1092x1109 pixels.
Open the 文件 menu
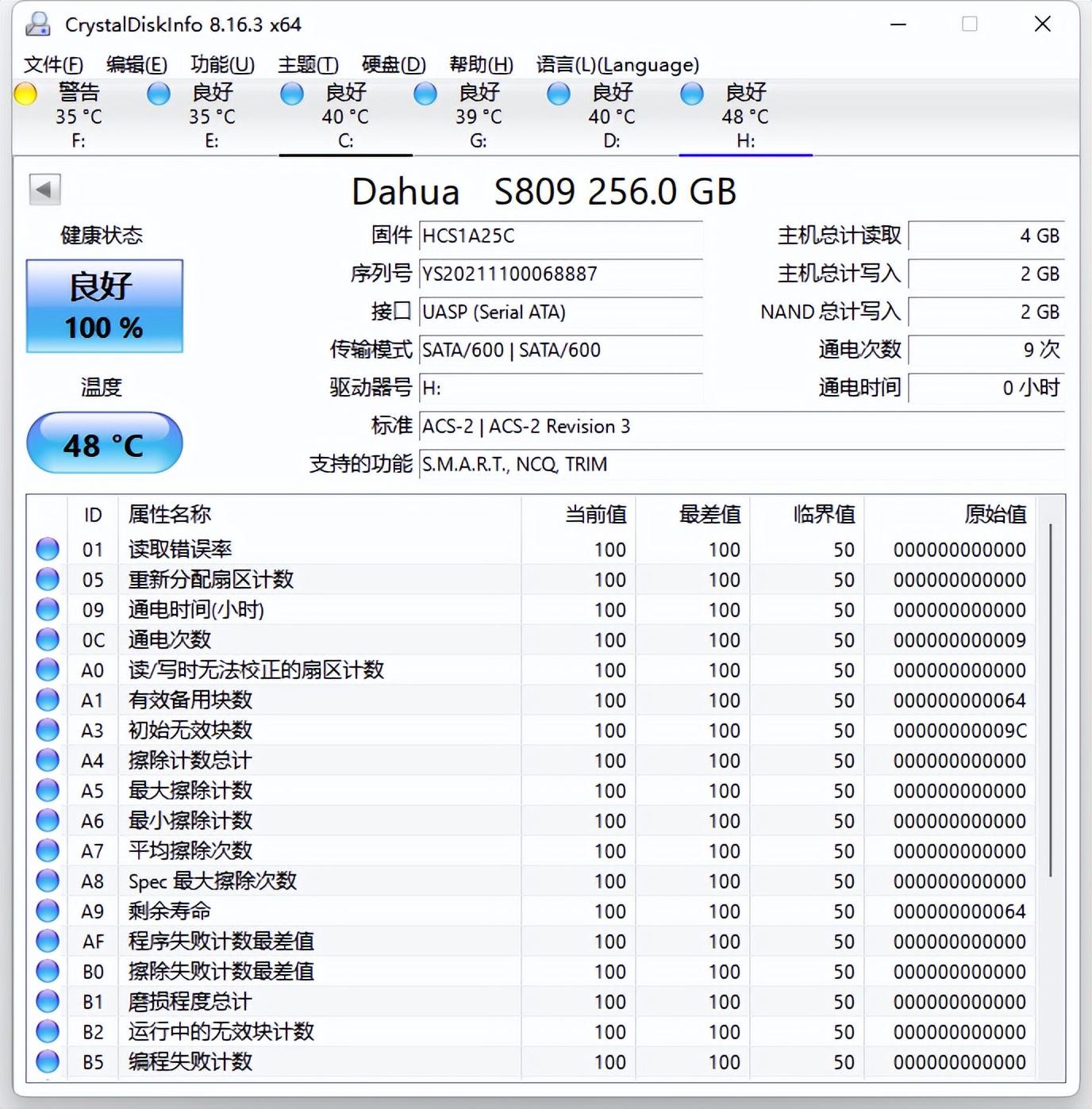(53, 64)
